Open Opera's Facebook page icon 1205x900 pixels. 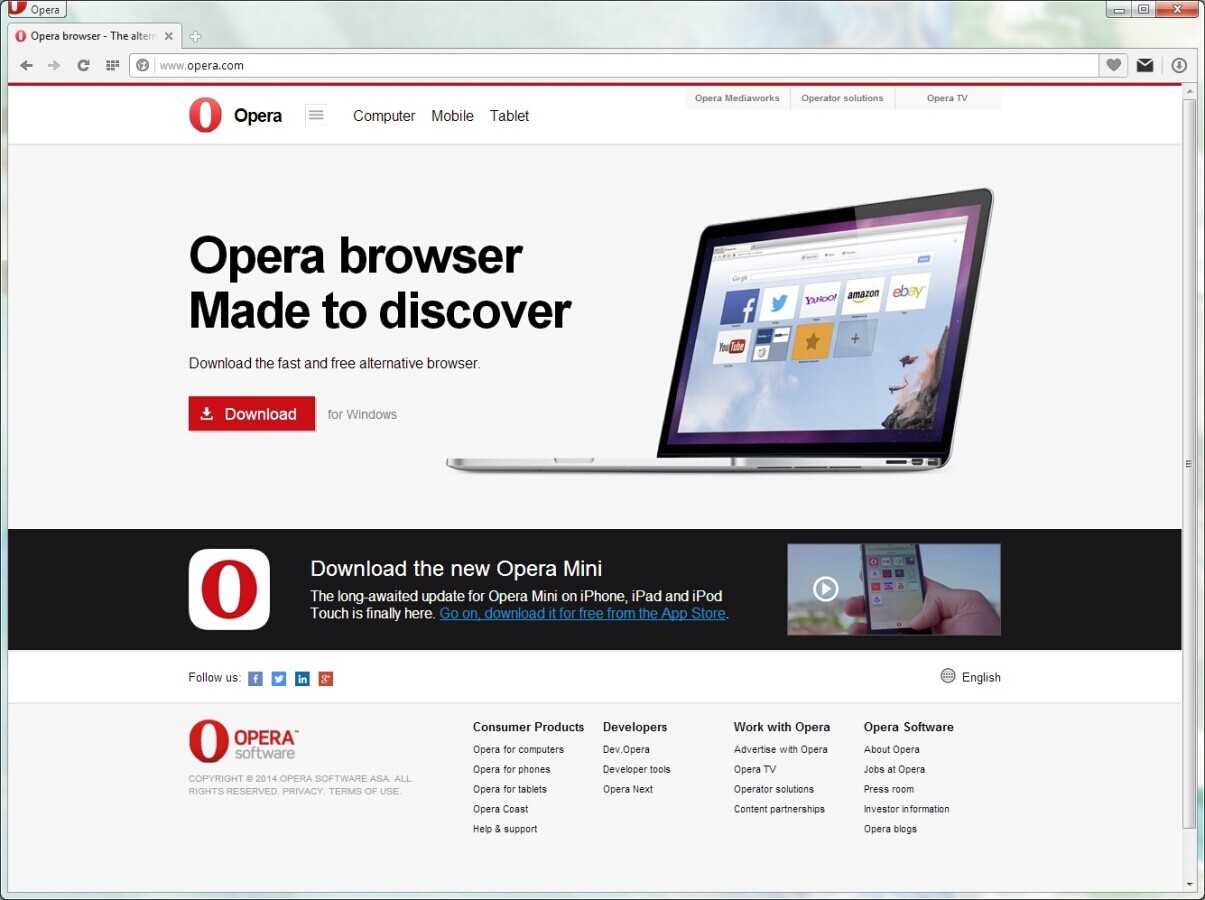254,678
